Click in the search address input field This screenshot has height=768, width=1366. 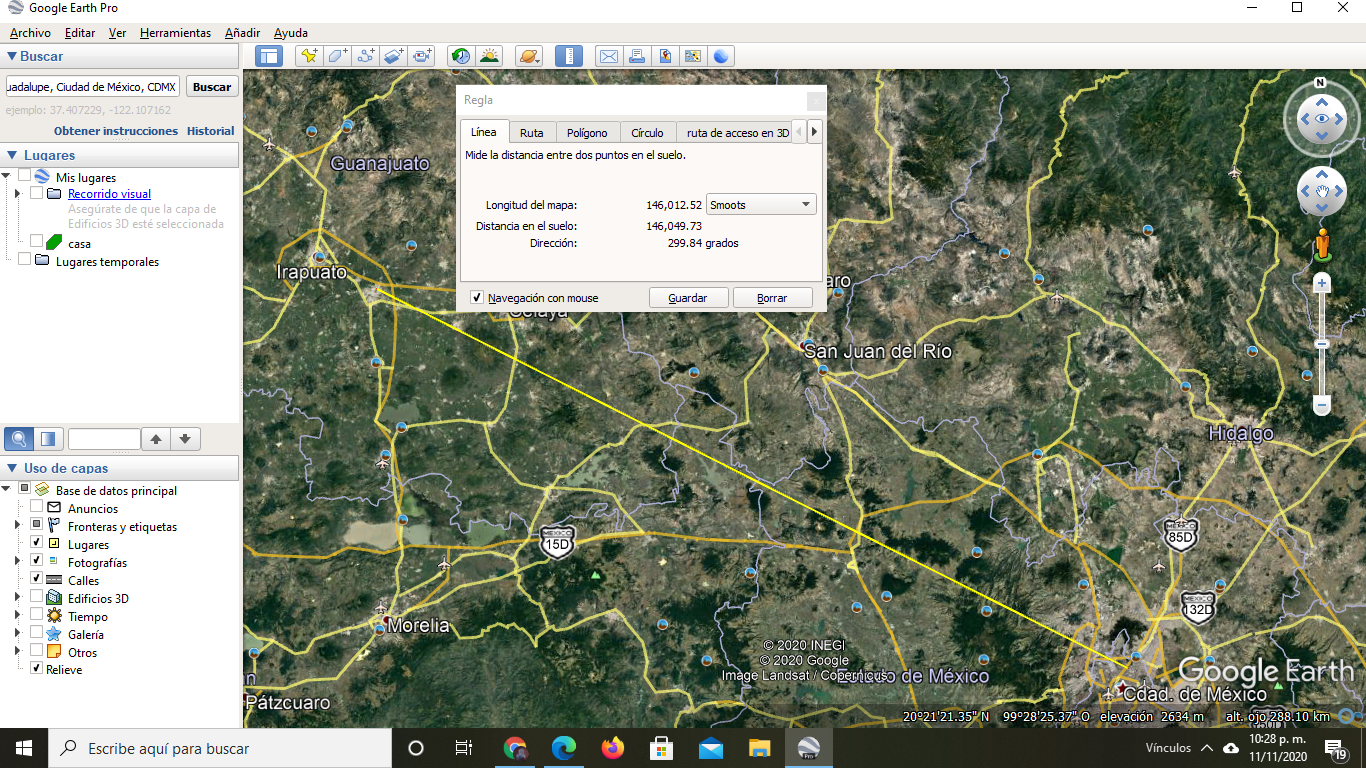(x=93, y=87)
